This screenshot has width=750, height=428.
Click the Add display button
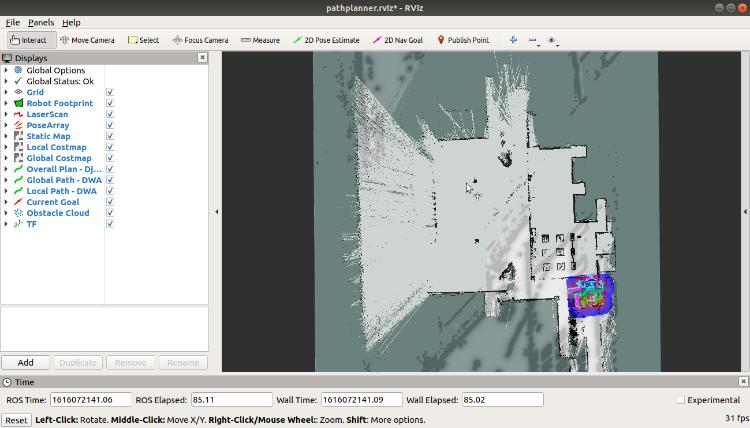[25, 363]
